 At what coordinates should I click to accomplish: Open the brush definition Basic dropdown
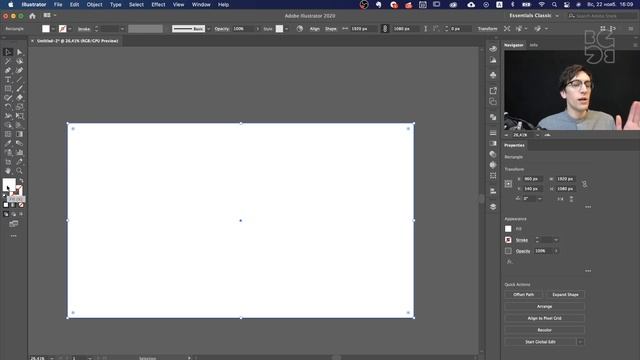(209, 29)
